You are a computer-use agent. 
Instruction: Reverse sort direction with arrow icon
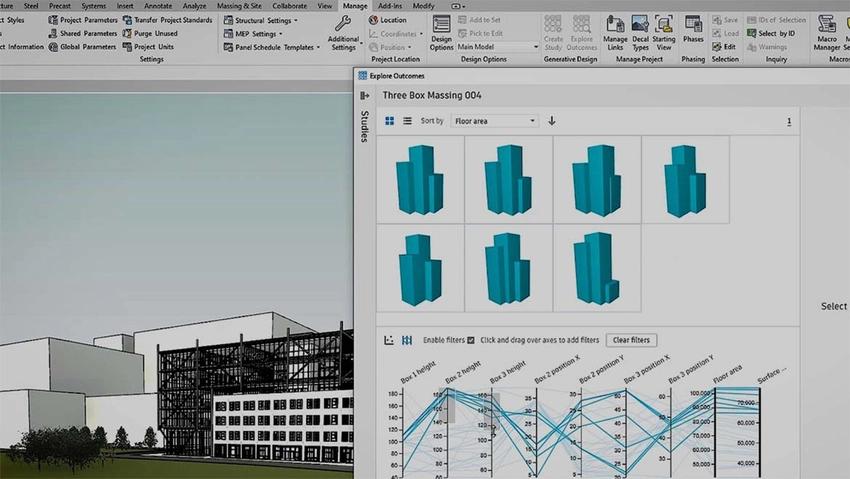click(552, 121)
